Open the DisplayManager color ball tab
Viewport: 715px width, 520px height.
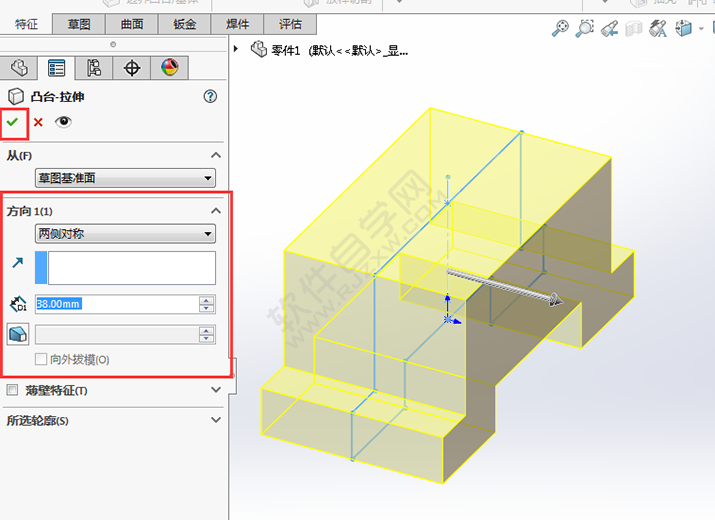pyautogui.click(x=169, y=68)
